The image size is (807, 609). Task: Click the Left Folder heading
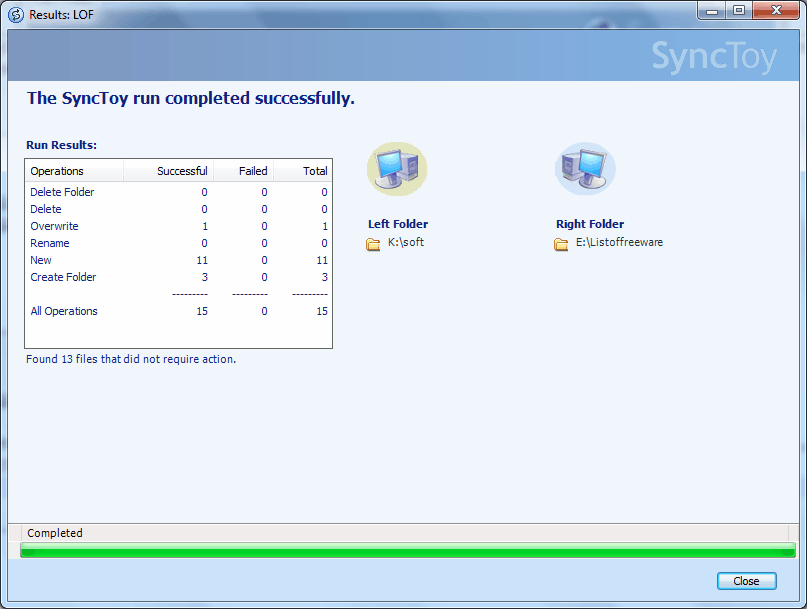pyautogui.click(x=398, y=224)
